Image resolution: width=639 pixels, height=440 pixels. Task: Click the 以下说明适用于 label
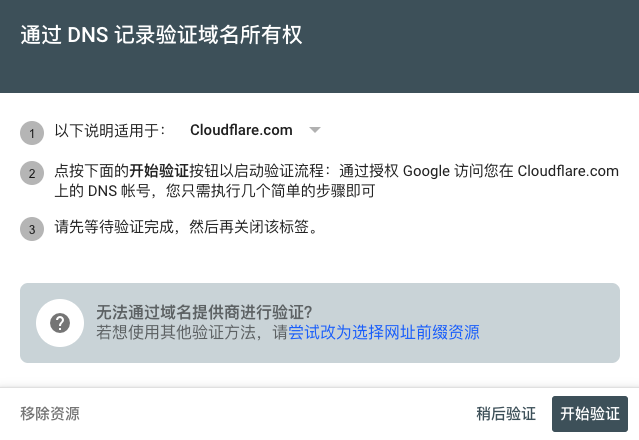tap(110, 130)
